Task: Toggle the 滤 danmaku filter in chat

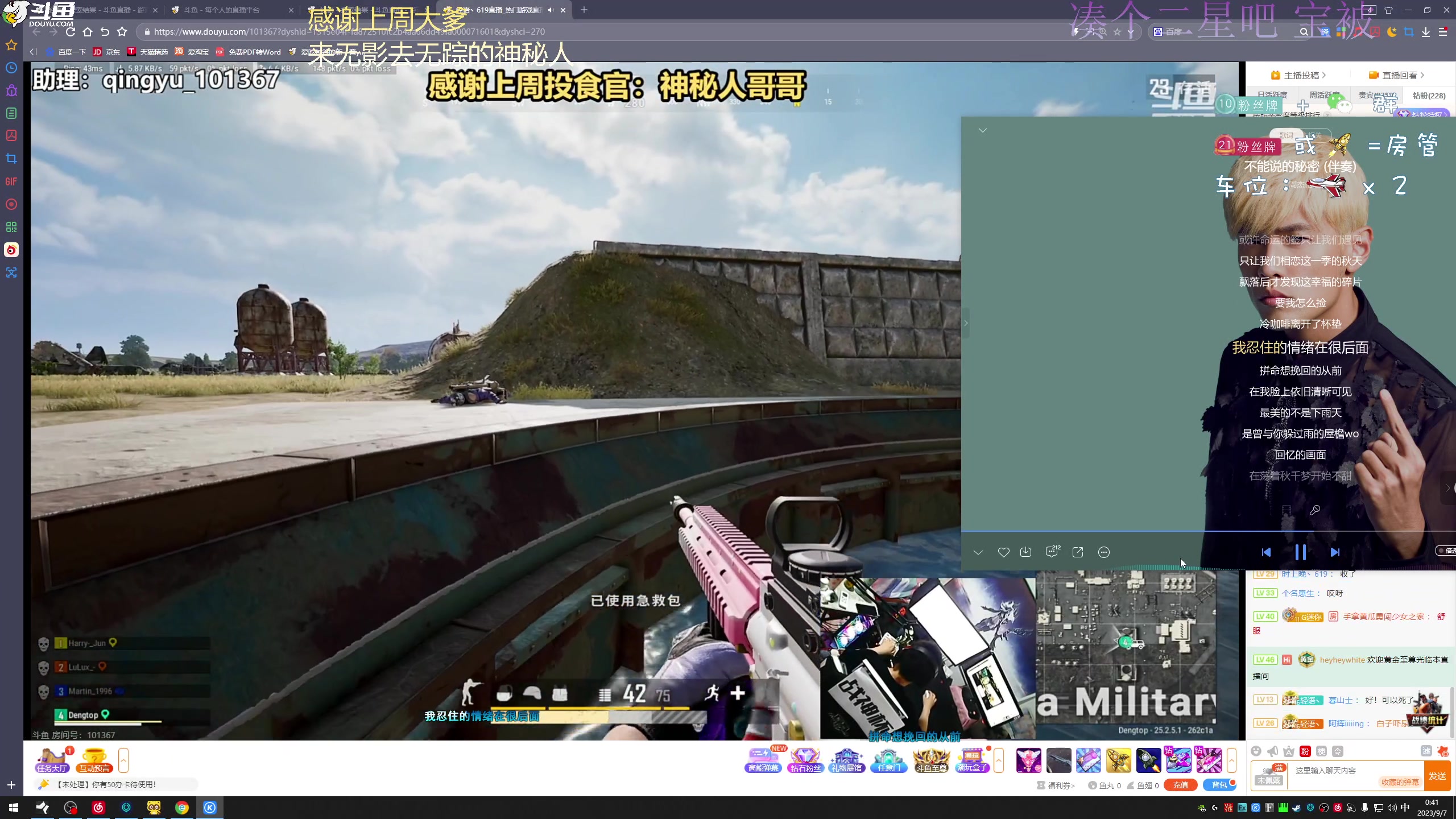Action: click(x=1426, y=751)
